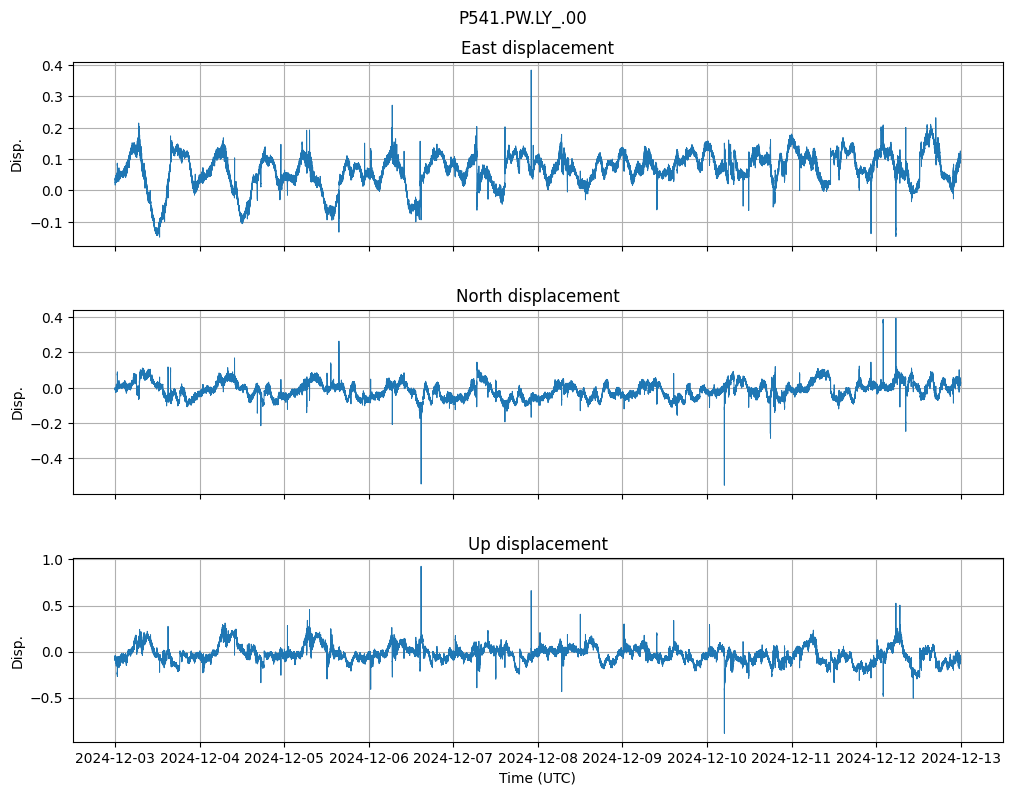Click the 2024-12-08 date tick label
The width and height of the screenshot is (1012, 795).
(538, 758)
